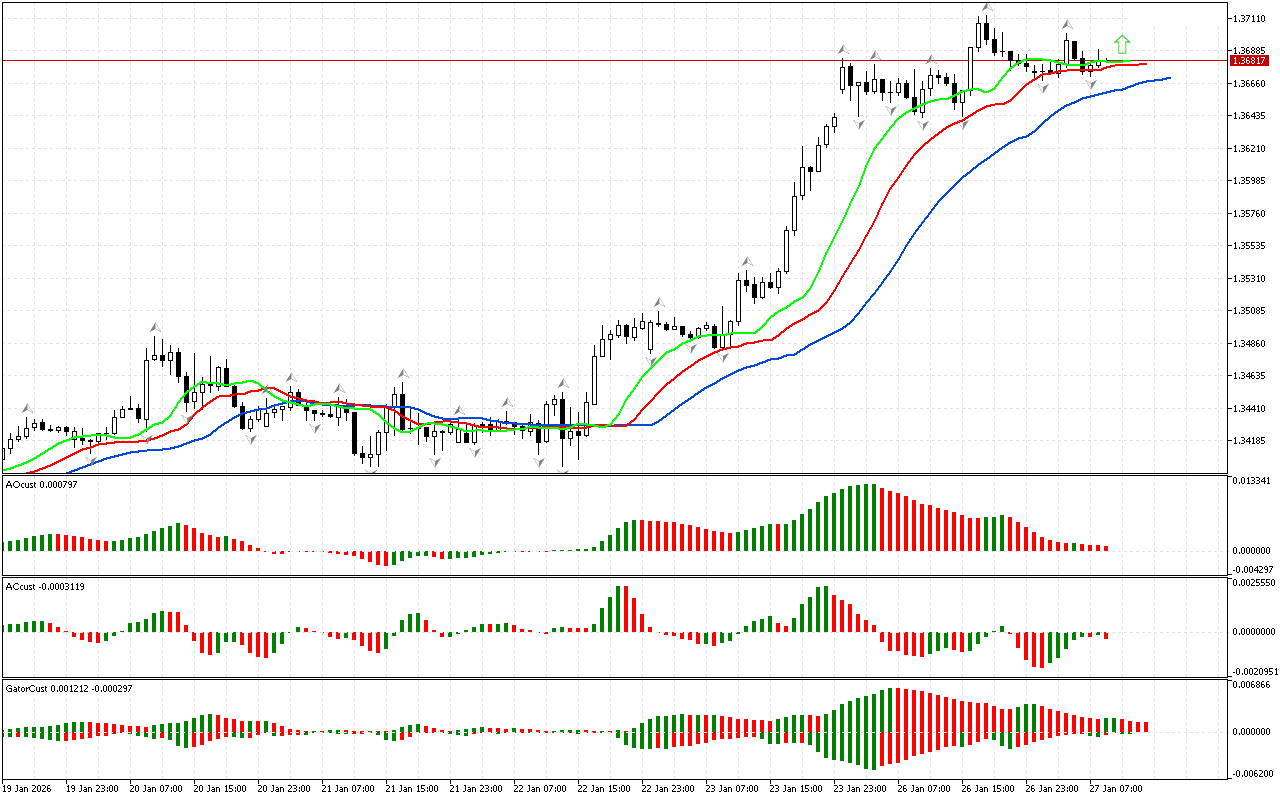Click the green up arrow signal icon
The image size is (1280, 800).
[1122, 44]
